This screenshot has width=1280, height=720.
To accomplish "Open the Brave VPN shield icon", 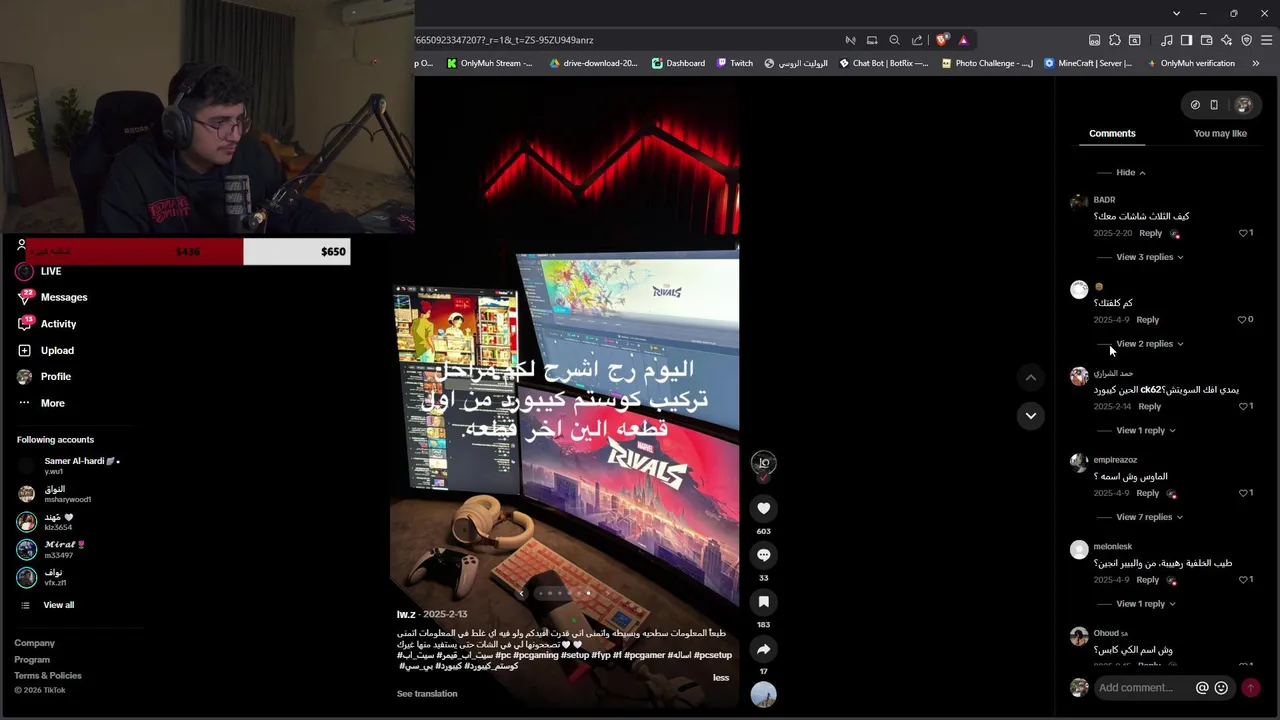I will point(1246,40).
